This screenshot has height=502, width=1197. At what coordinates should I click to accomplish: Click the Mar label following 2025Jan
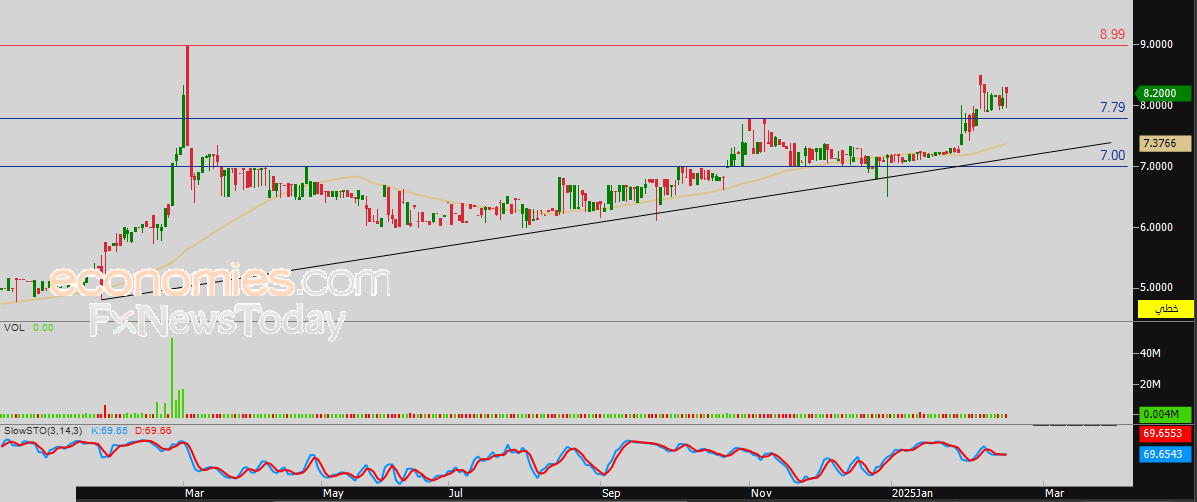point(1054,494)
